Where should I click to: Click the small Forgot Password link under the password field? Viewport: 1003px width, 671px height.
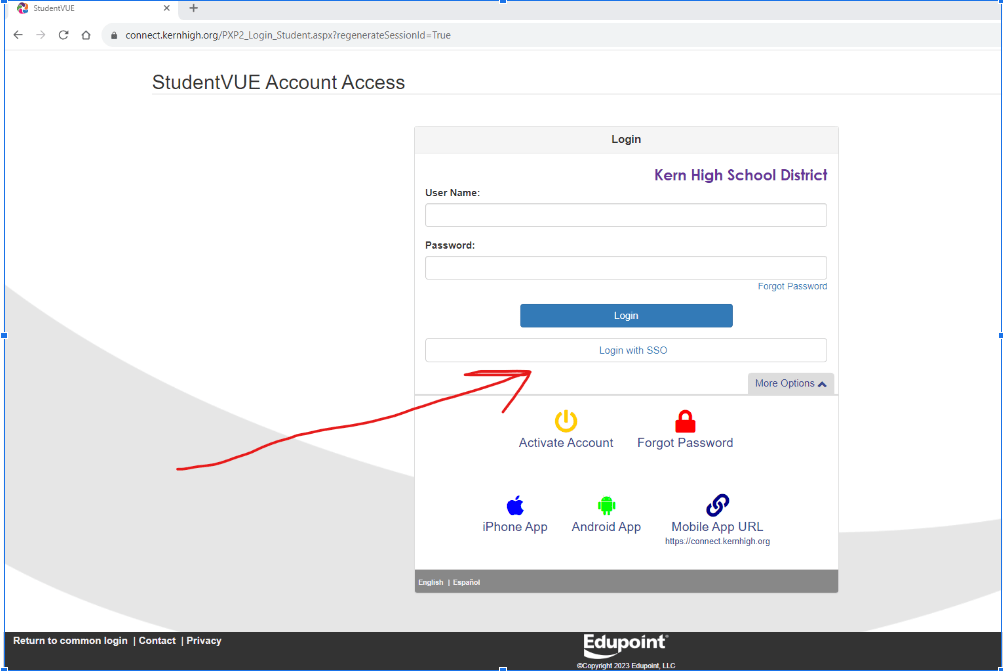(792, 286)
